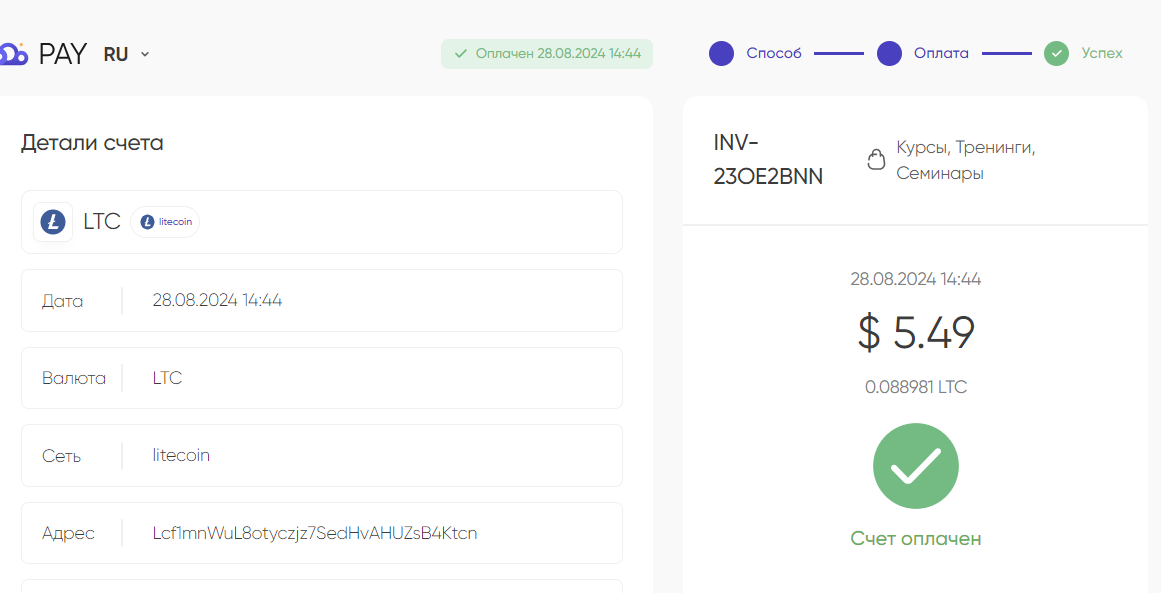Image resolution: width=1161 pixels, height=593 pixels.
Task: Click the Оплата step circle
Action: (889, 53)
